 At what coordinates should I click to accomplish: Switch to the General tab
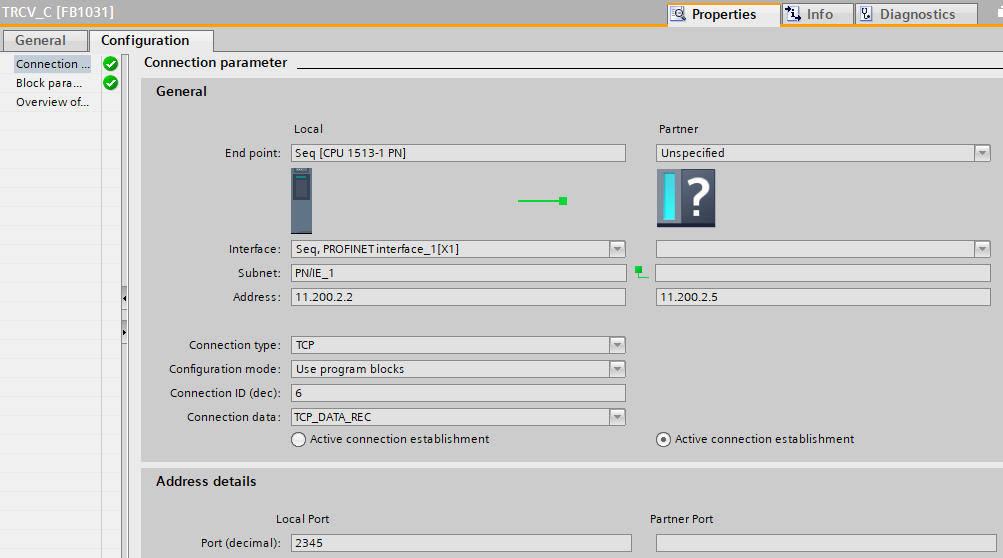(x=41, y=41)
